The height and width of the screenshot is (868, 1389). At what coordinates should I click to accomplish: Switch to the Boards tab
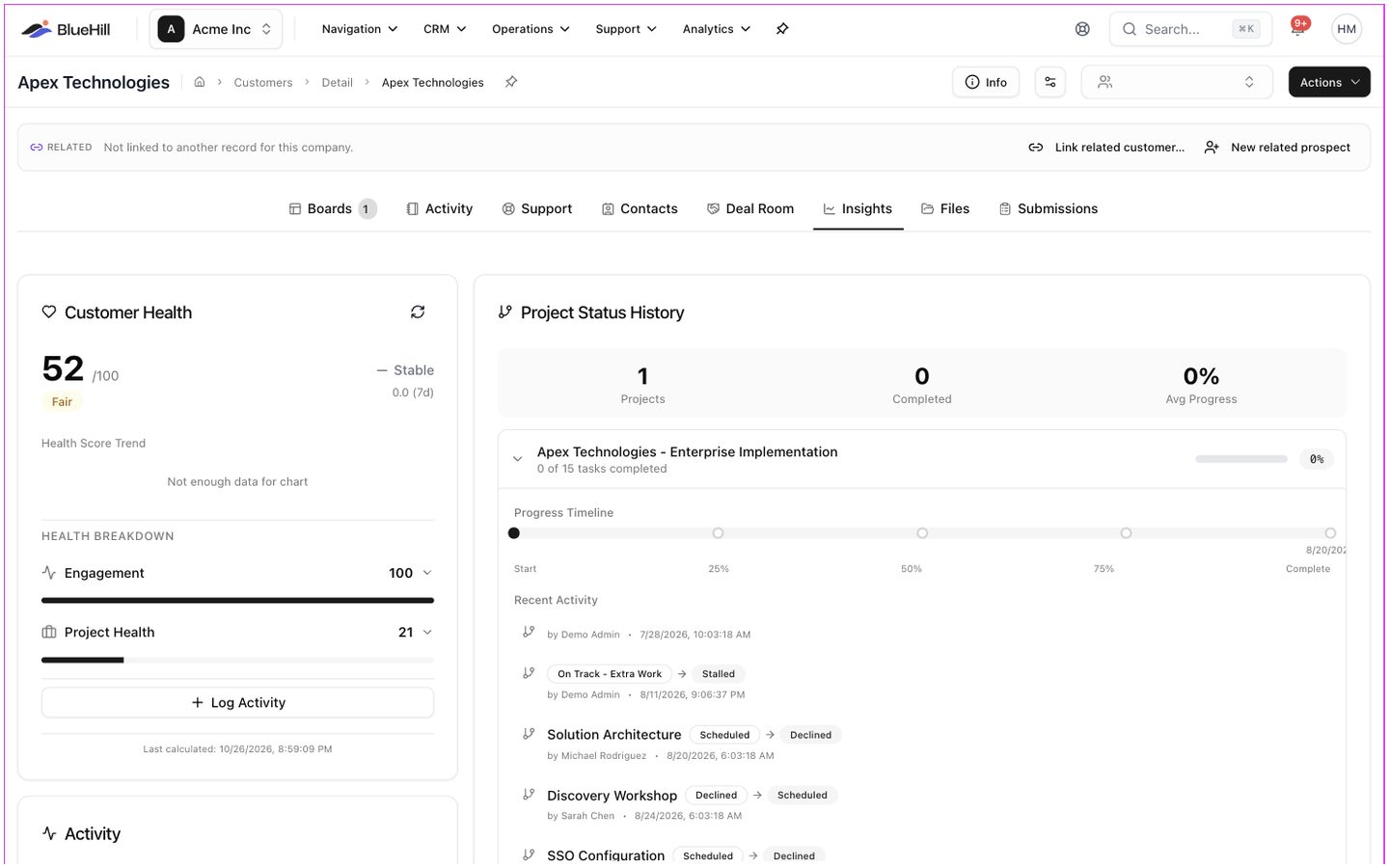(332, 208)
